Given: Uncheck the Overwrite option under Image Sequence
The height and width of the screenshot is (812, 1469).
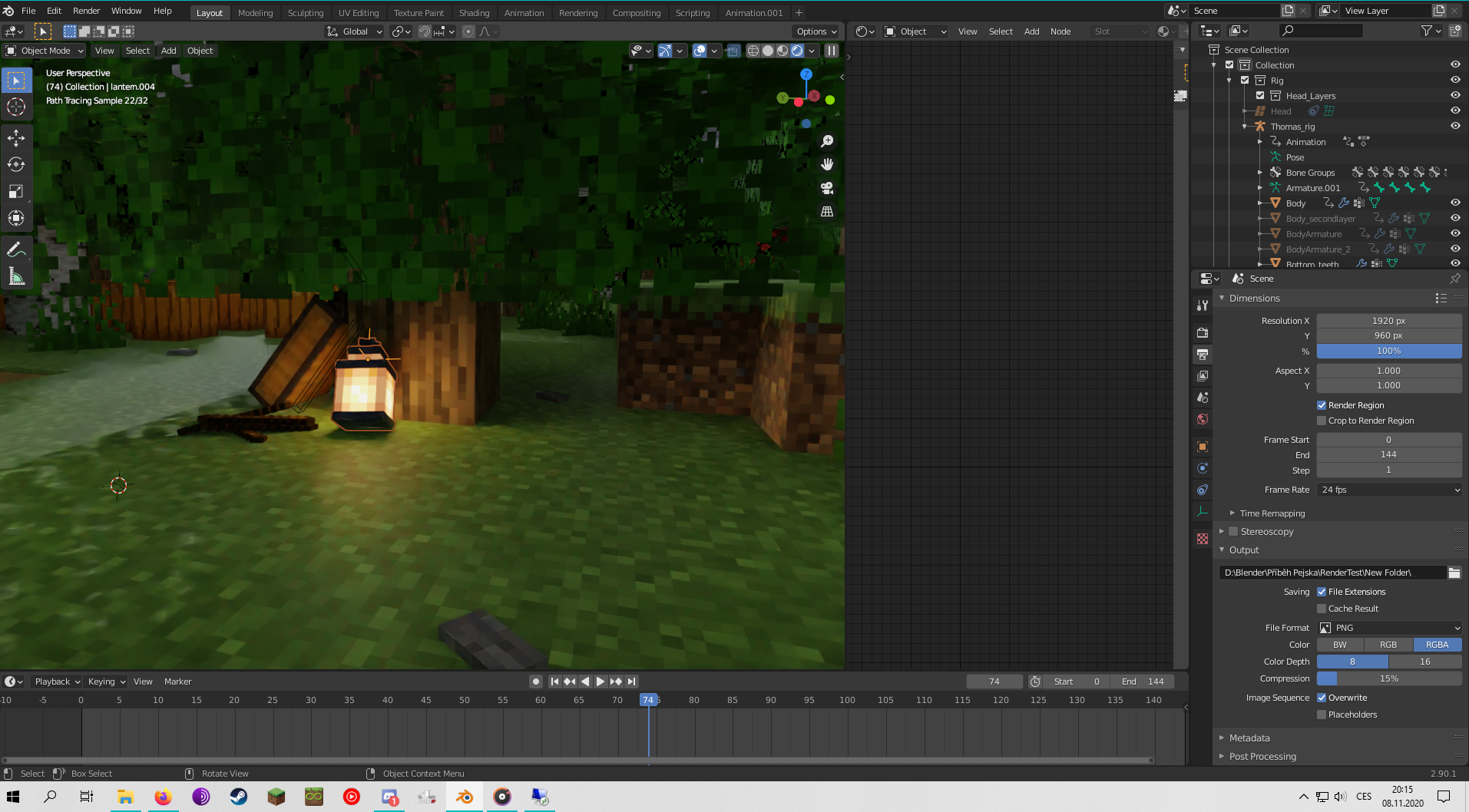Looking at the screenshot, I should (1322, 697).
